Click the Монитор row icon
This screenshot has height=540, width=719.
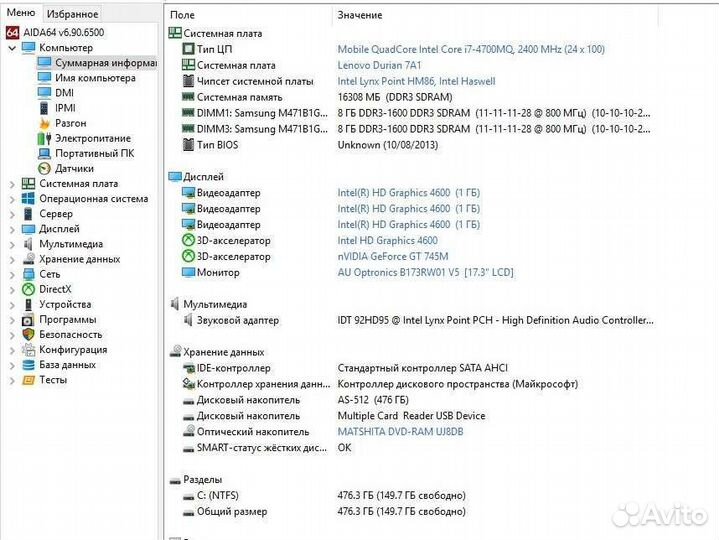coord(188,272)
